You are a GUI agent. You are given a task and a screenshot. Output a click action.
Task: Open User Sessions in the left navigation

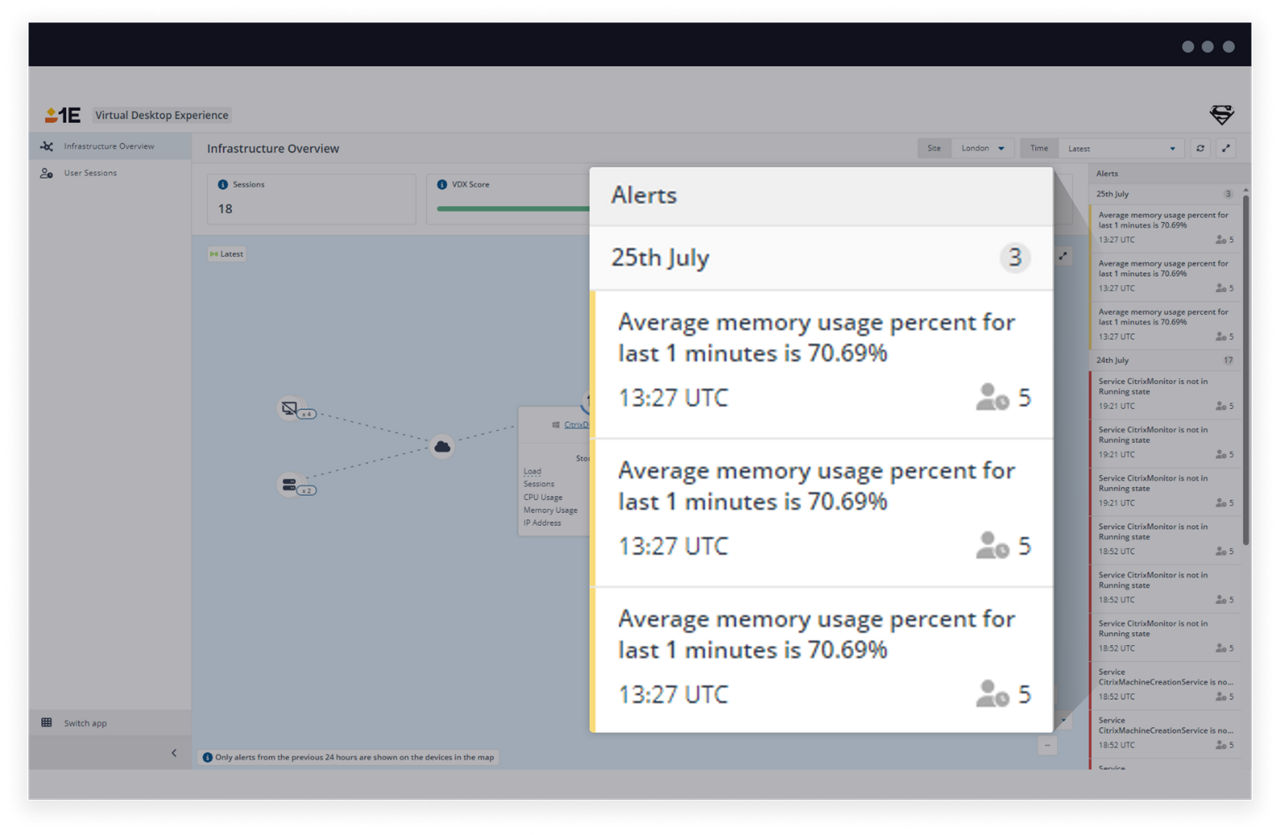tap(110, 173)
